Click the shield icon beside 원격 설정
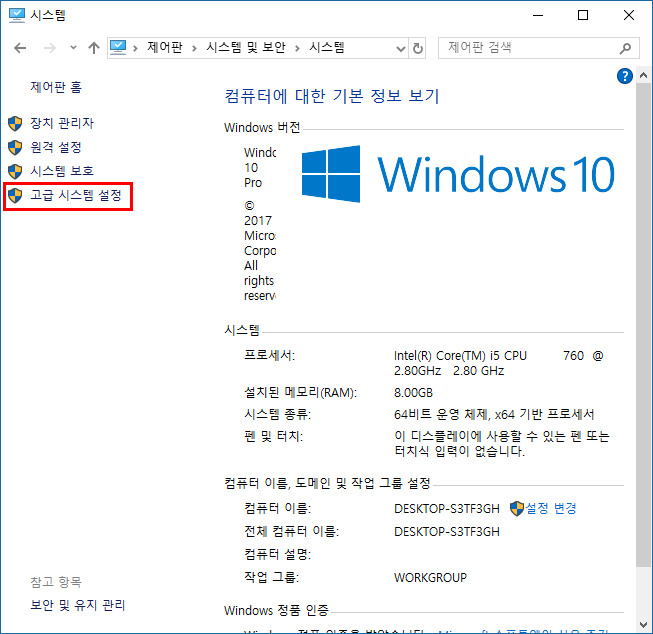653x634 pixels. [15, 147]
